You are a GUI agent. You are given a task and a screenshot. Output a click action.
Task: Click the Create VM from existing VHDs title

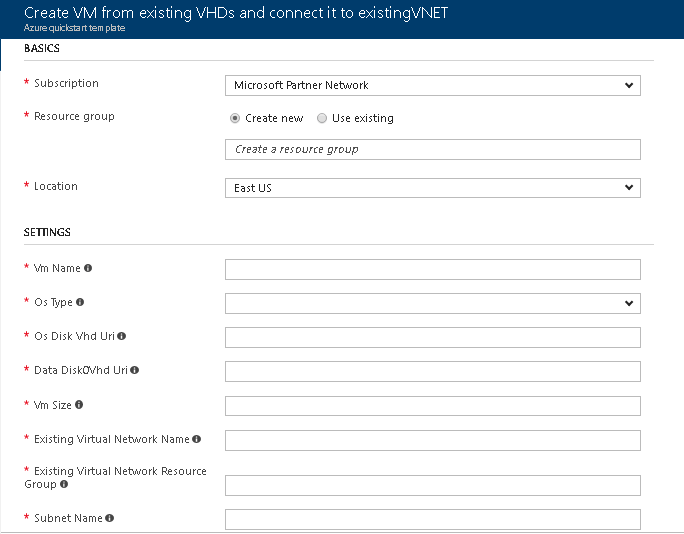click(236, 13)
